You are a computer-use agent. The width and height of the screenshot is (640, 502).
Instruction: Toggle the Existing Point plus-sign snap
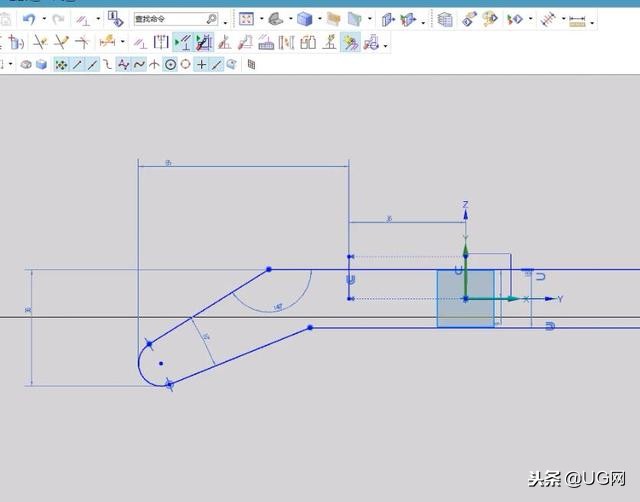(201, 64)
